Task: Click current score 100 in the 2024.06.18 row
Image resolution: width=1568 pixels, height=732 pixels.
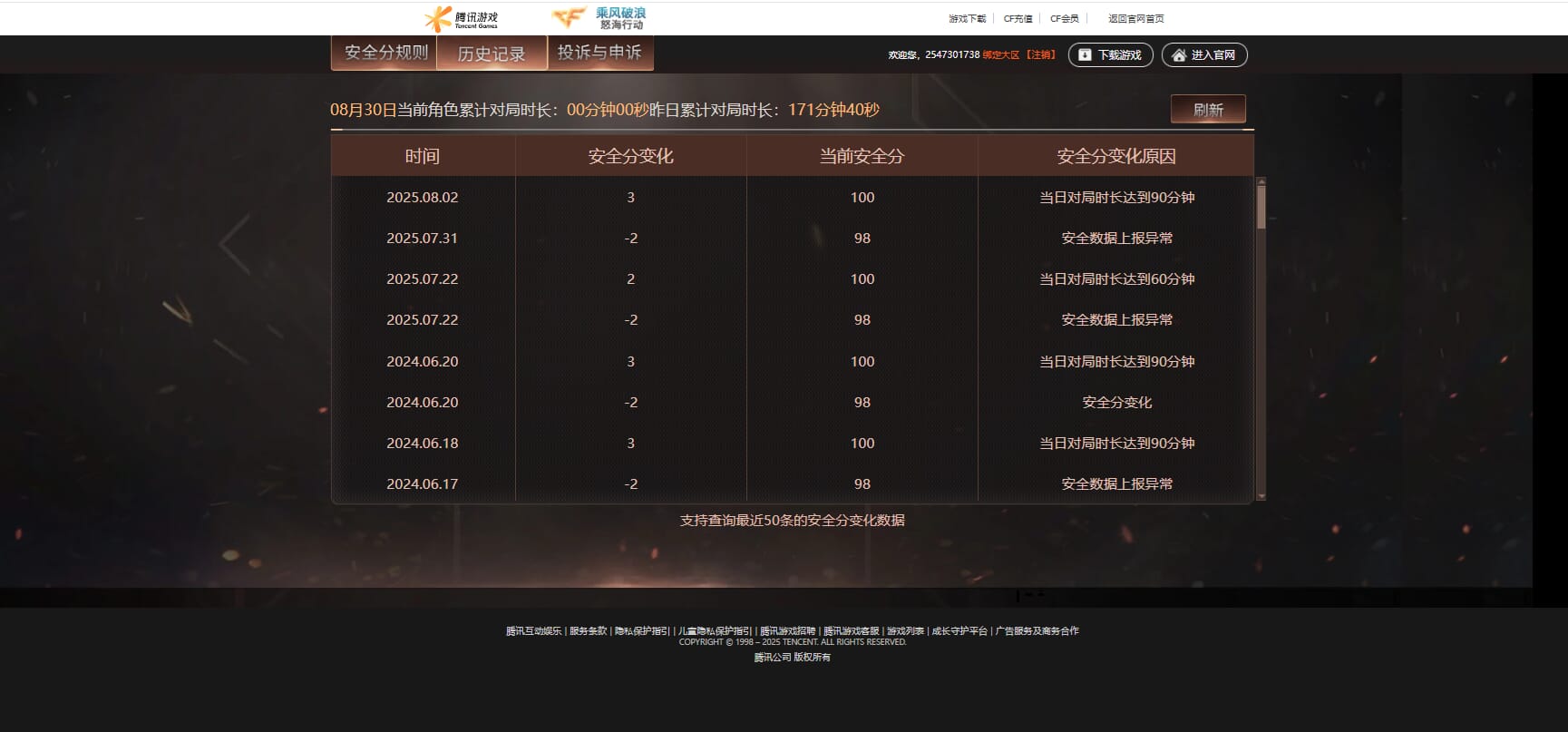Action: [862, 444]
